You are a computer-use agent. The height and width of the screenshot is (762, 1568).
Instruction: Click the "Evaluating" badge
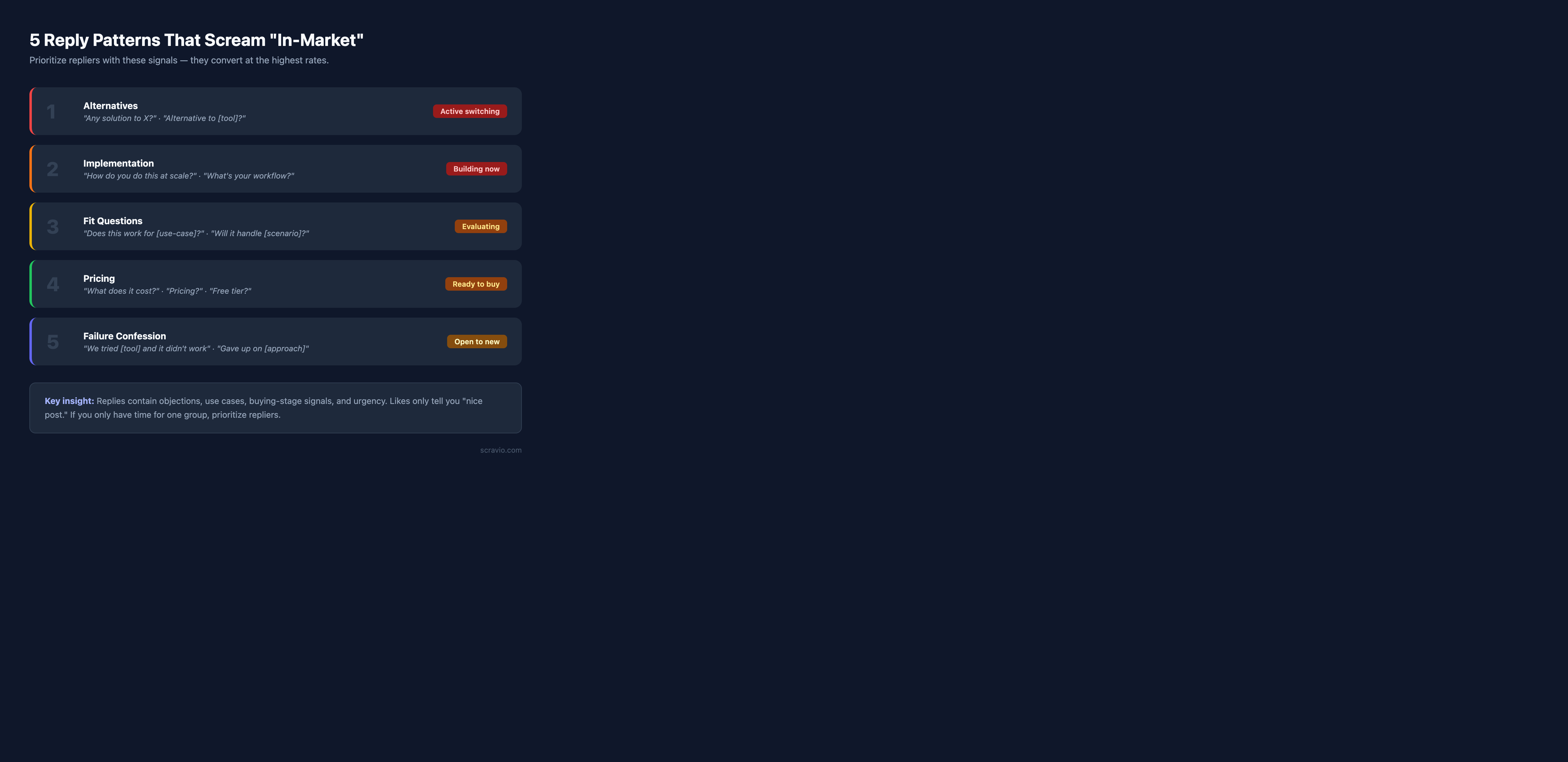pos(480,226)
